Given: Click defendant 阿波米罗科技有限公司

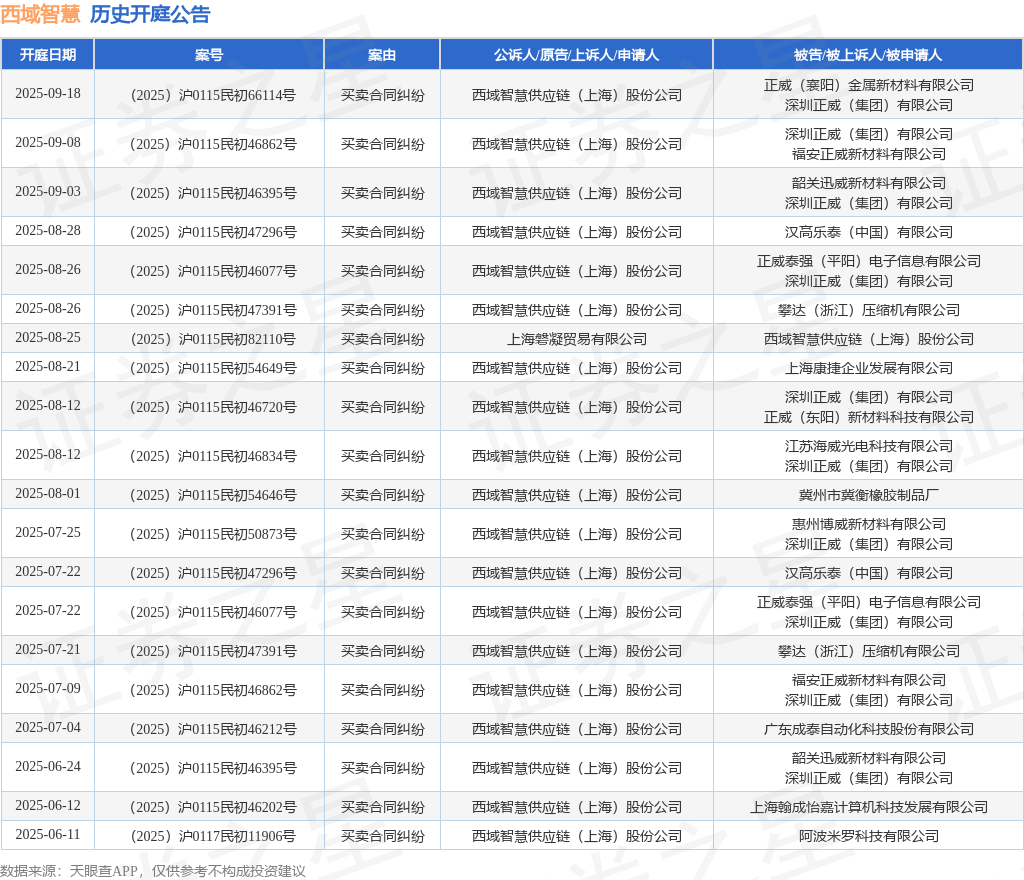Looking at the screenshot, I should coord(869,836).
